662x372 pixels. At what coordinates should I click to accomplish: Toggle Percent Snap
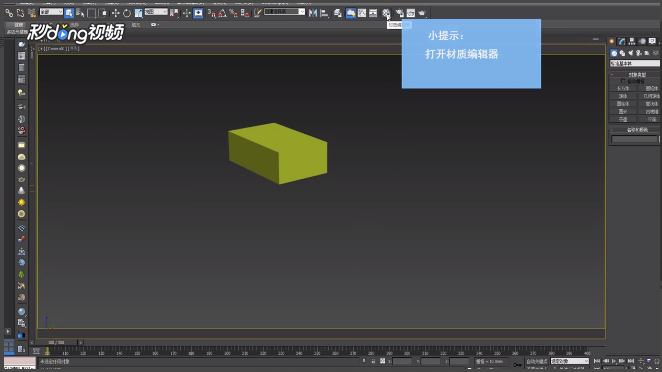point(233,13)
